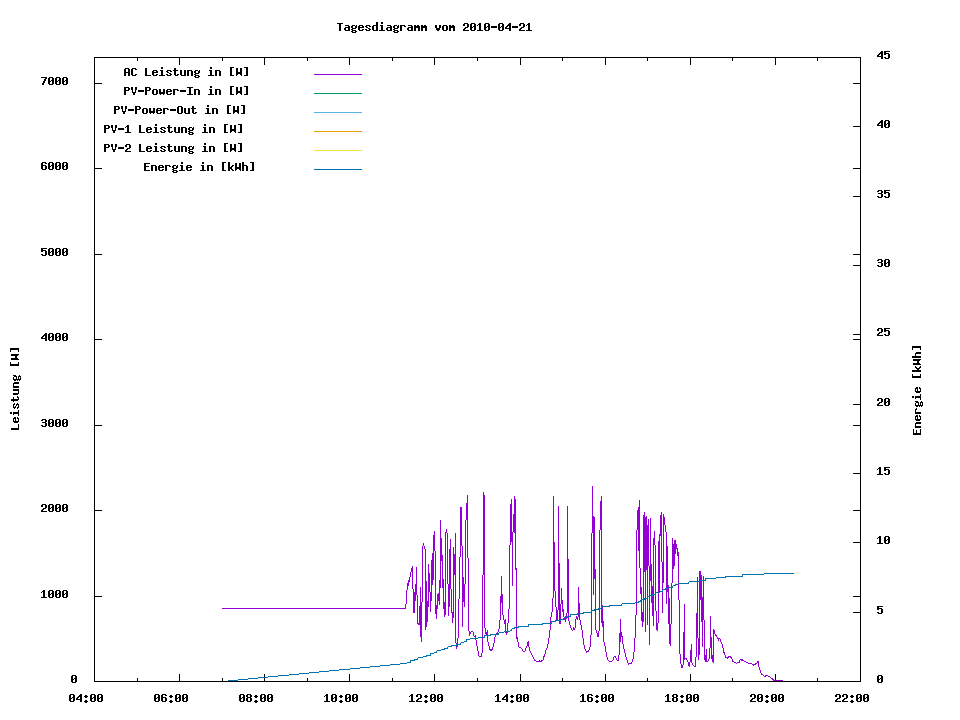Select the 16:00 time axis label
This screenshot has height=720, width=960.
click(596, 698)
